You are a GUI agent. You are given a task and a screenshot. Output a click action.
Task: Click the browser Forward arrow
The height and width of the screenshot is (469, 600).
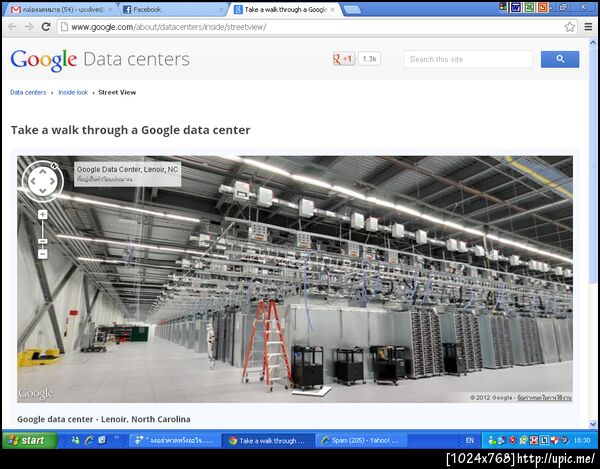point(29,27)
